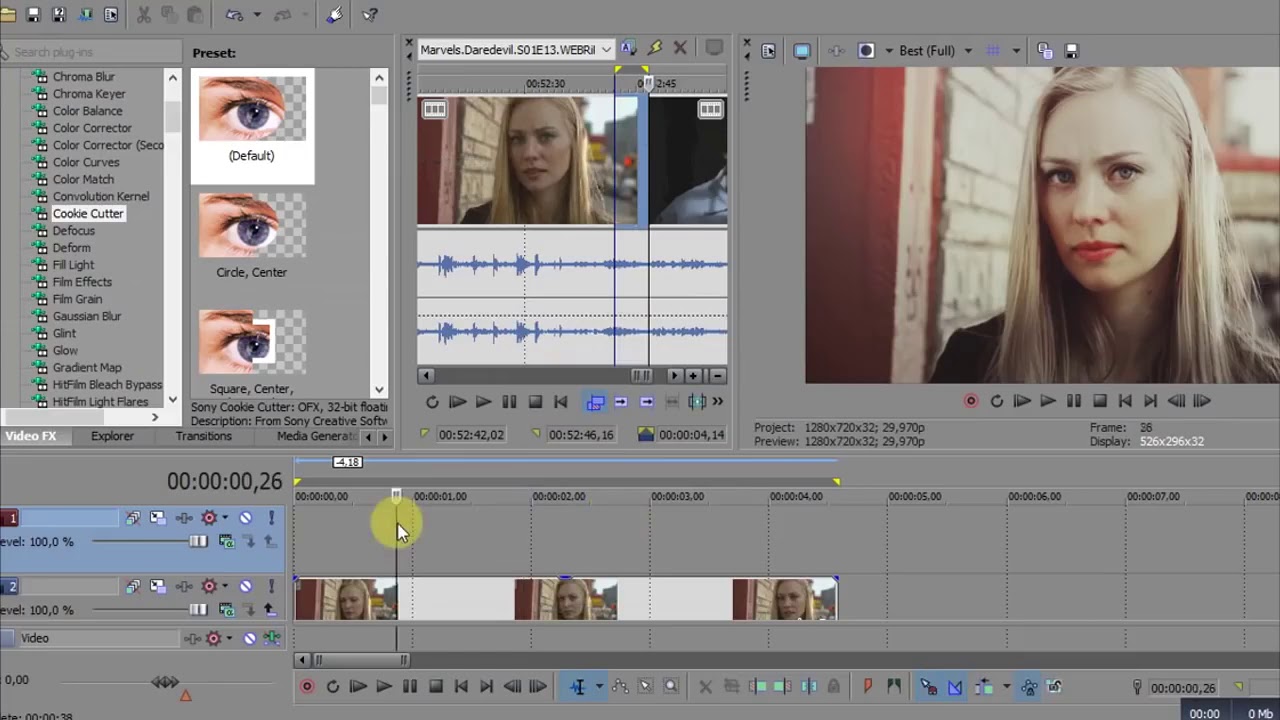The width and height of the screenshot is (1280, 720).
Task: Select the Normal Edit tool
Action: click(x=577, y=687)
